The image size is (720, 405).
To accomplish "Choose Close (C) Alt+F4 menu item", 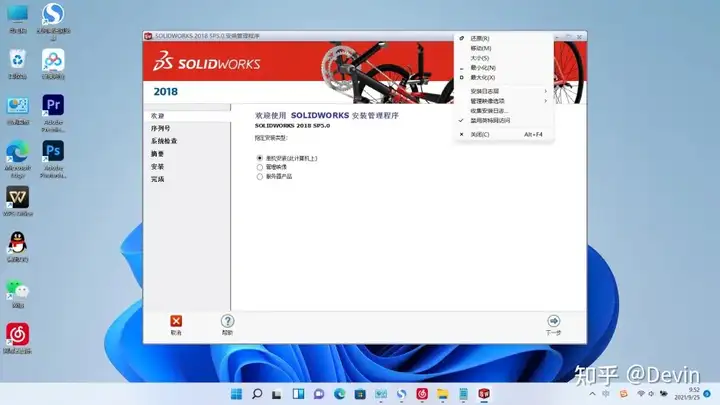I will pyautogui.click(x=504, y=135).
